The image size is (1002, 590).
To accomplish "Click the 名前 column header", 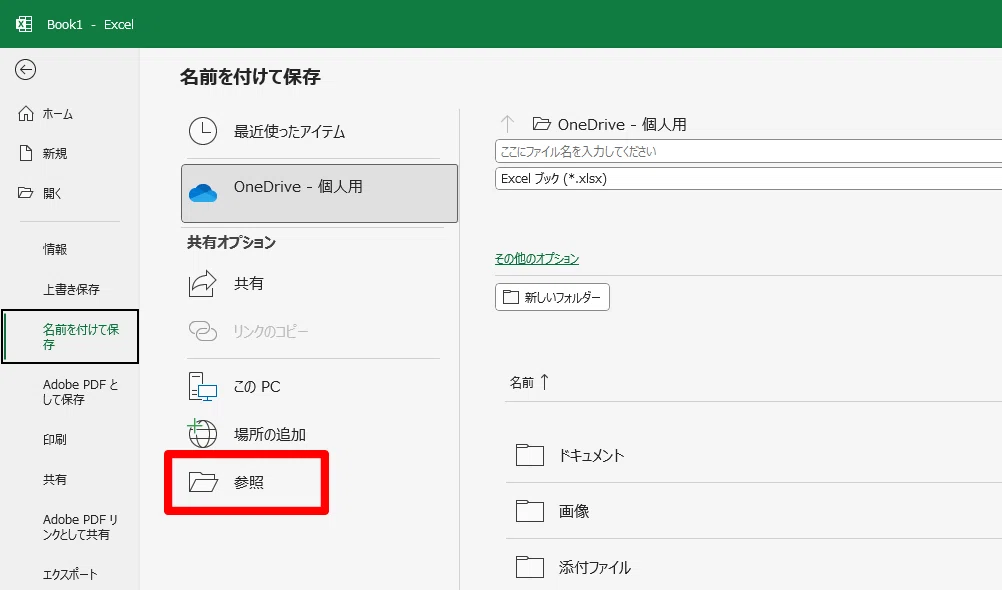I will point(521,382).
